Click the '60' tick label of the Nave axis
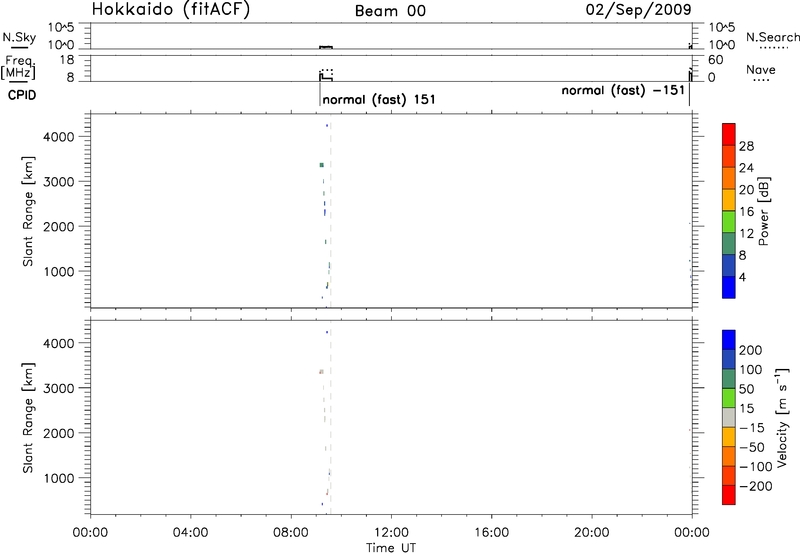This screenshot has width=800, height=554. click(x=715, y=60)
